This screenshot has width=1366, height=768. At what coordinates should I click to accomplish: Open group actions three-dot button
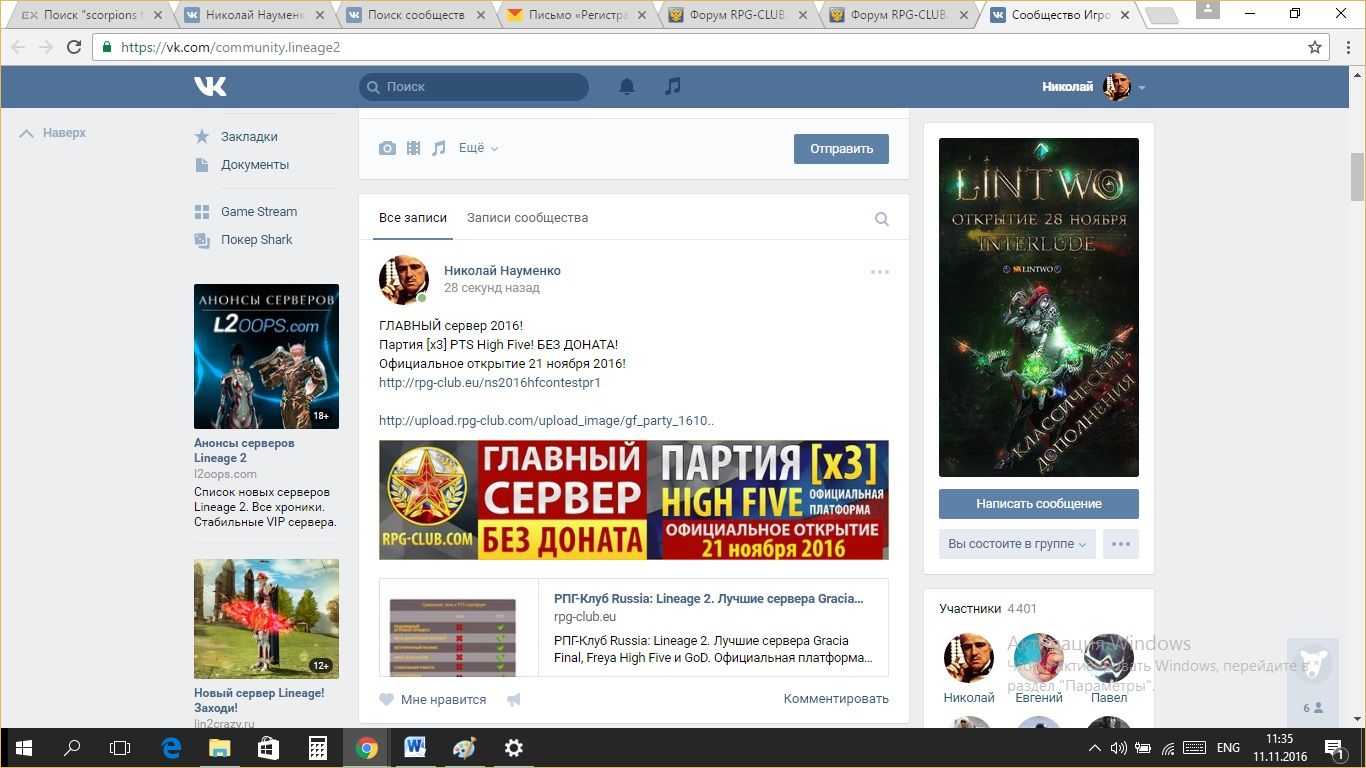pos(1121,544)
